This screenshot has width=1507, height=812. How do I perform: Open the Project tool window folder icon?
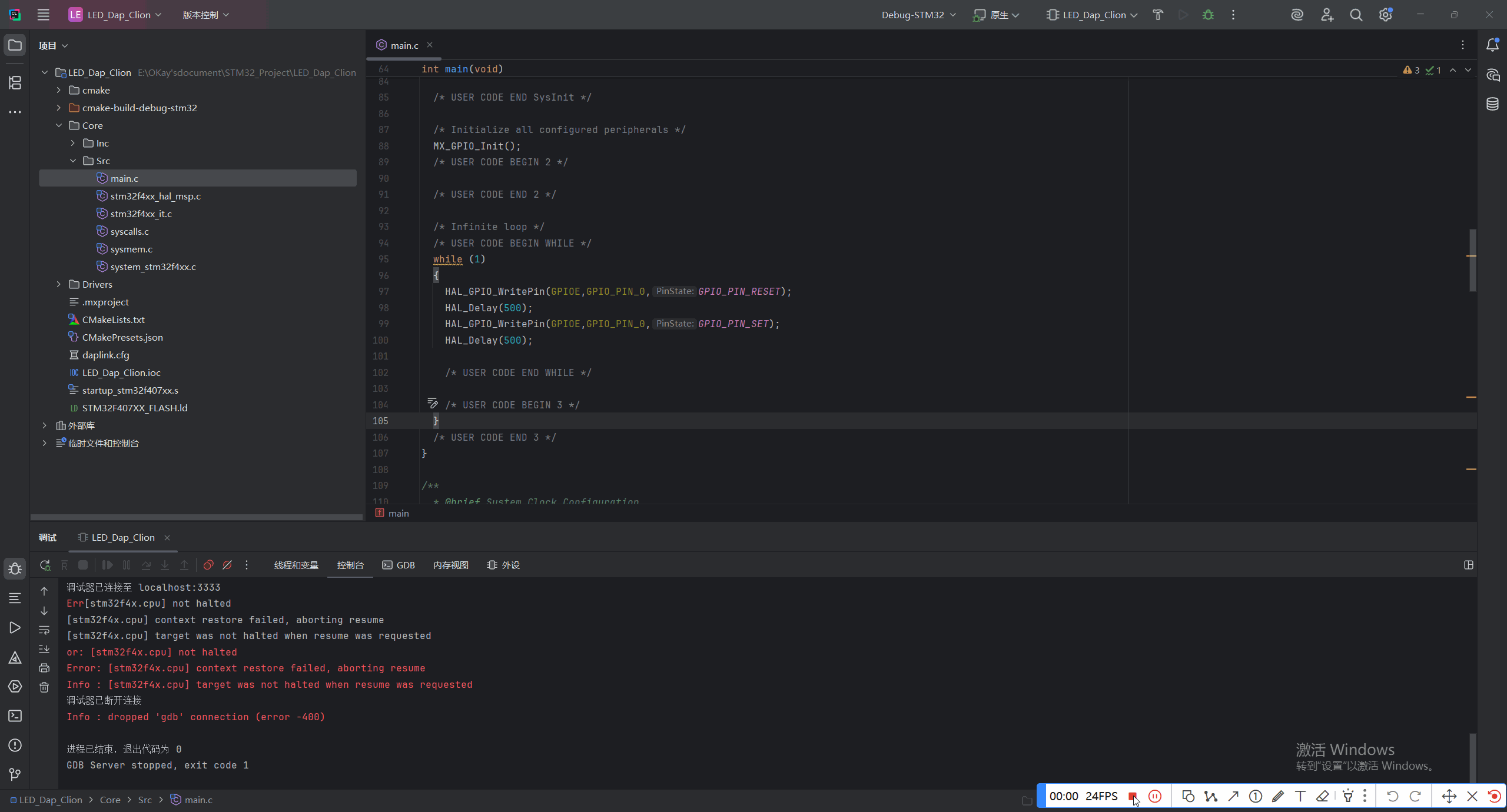[15, 45]
